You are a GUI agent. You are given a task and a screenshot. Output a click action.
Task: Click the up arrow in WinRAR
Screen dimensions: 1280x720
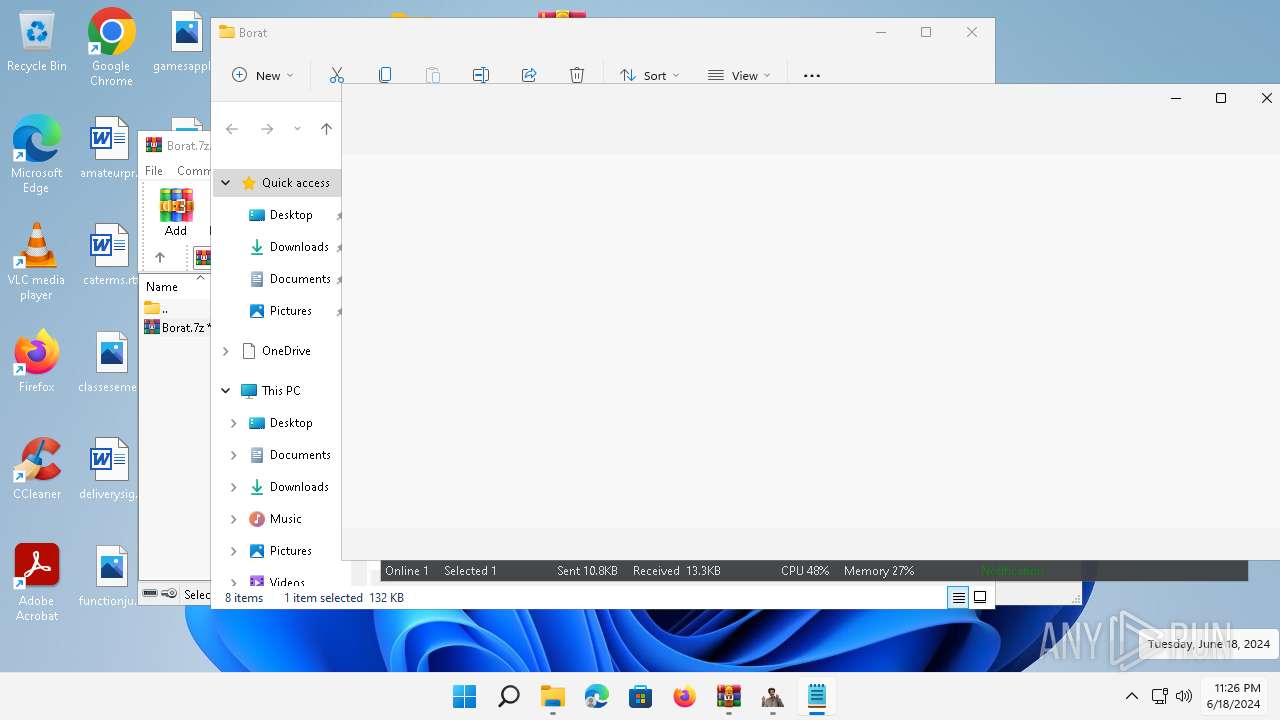pyautogui.click(x=160, y=257)
